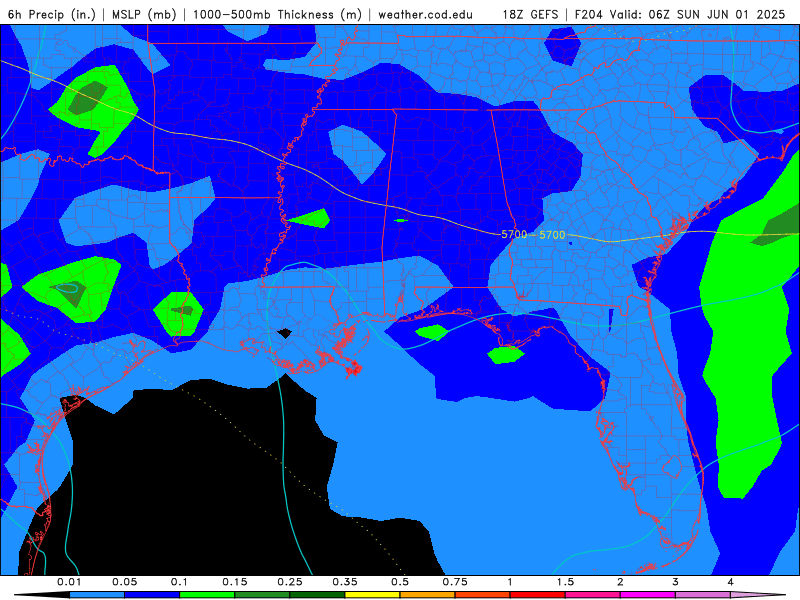Click the legend value 2
Screen dimensions: 800x600
tap(620, 582)
